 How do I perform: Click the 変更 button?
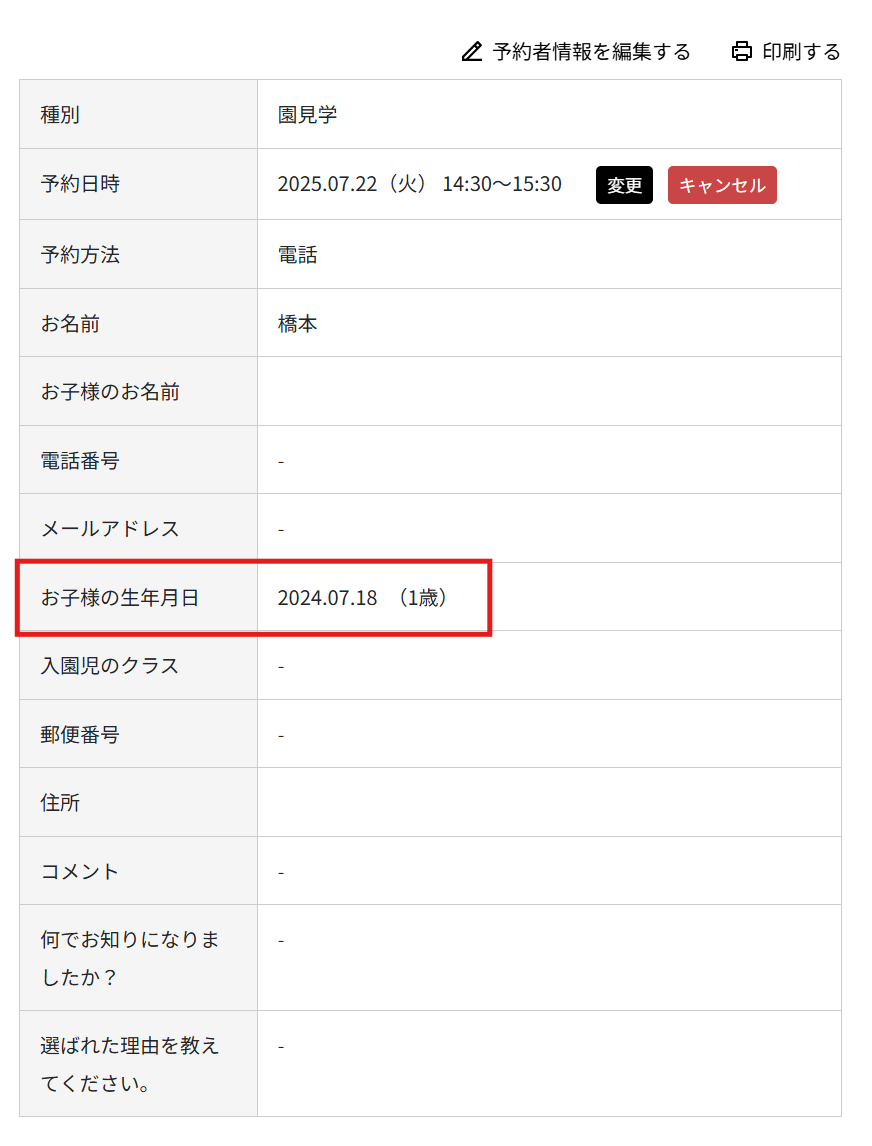coord(624,185)
